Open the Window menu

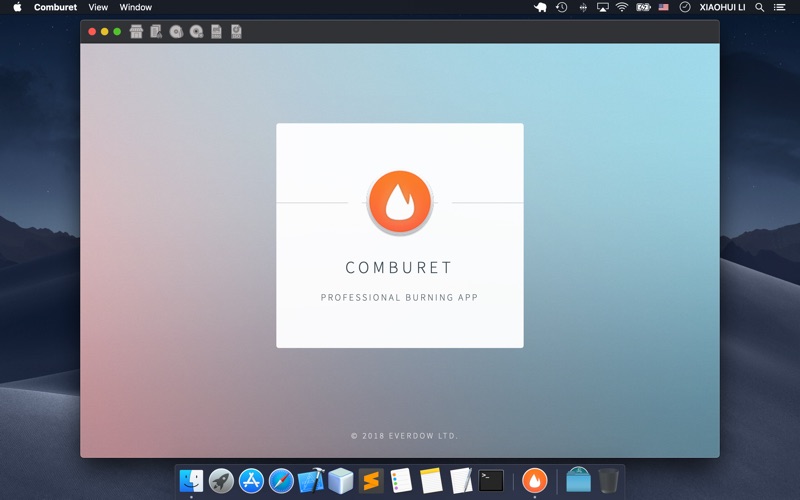[136, 7]
